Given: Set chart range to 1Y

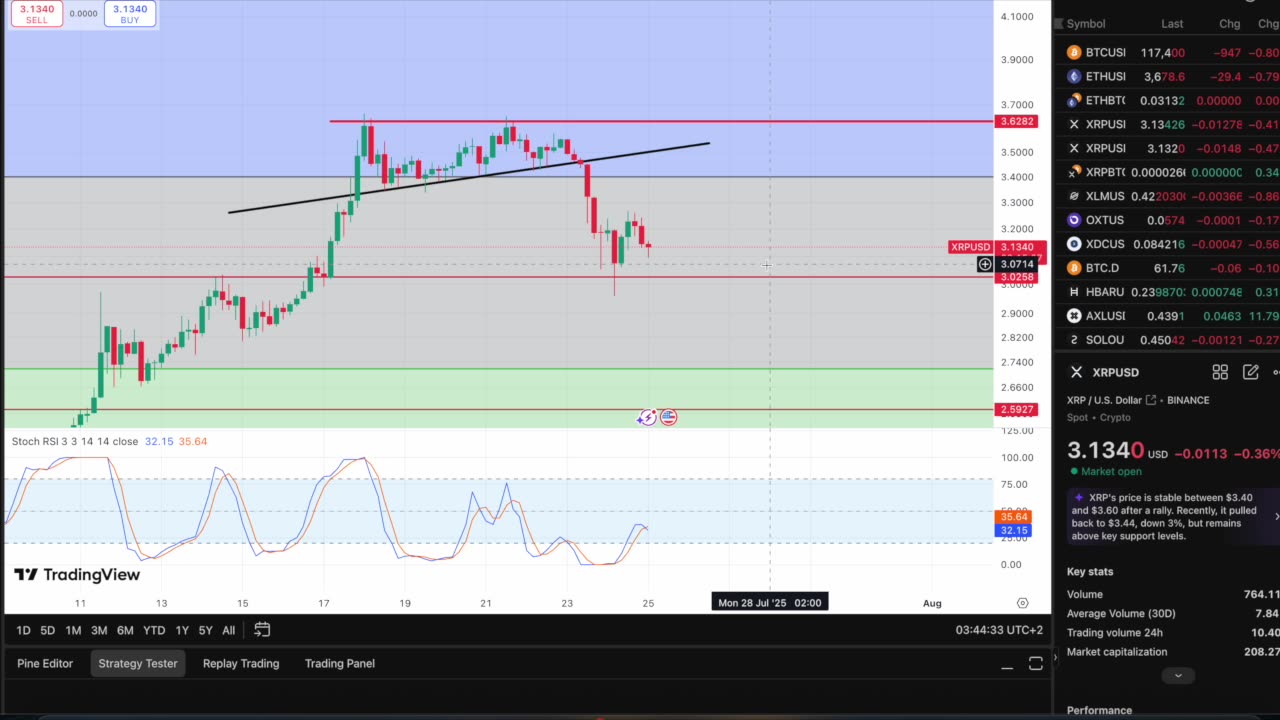Looking at the screenshot, I should (x=182, y=630).
